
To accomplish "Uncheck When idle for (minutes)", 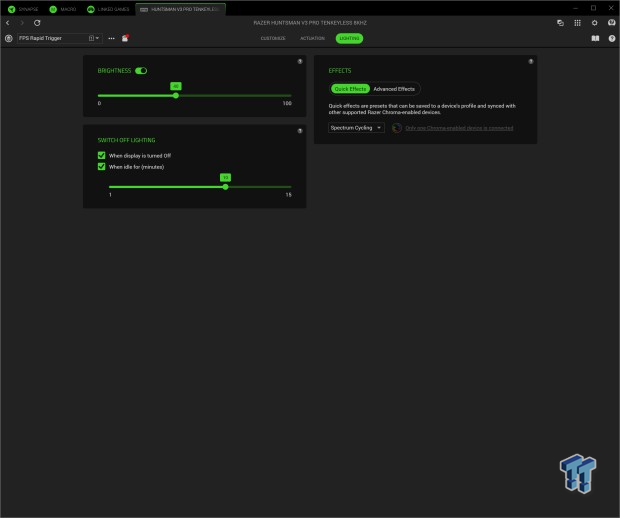I will pos(102,166).
